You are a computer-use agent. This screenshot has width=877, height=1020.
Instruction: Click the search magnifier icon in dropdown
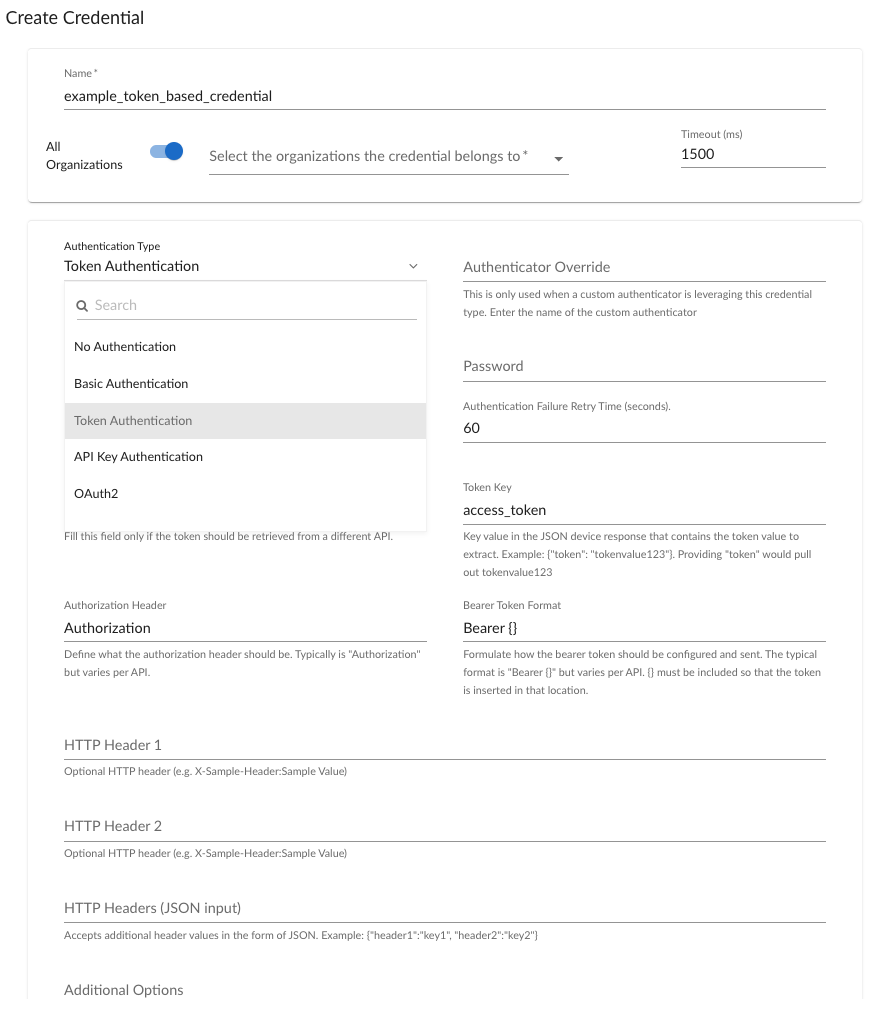[83, 306]
